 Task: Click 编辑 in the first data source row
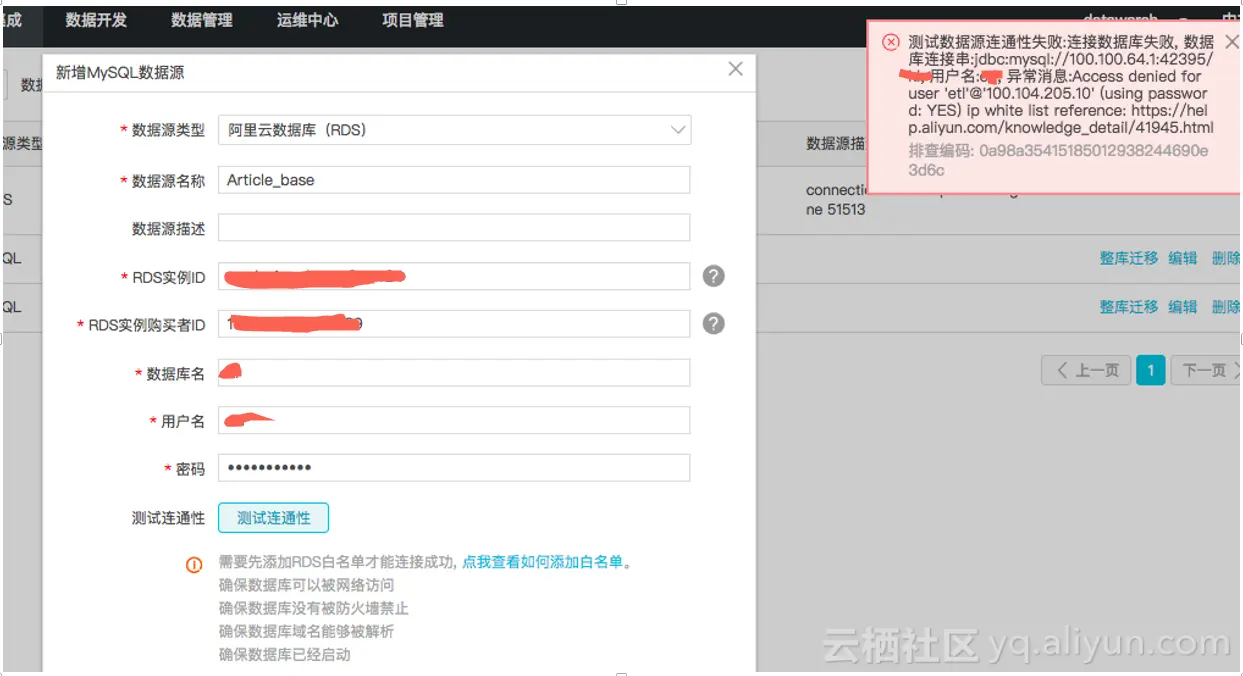click(x=1183, y=258)
